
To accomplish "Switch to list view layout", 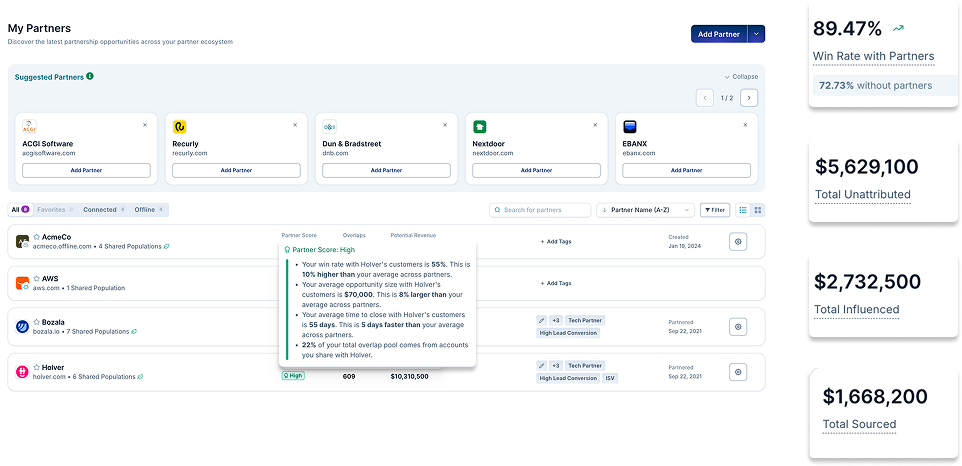I will click(743, 210).
